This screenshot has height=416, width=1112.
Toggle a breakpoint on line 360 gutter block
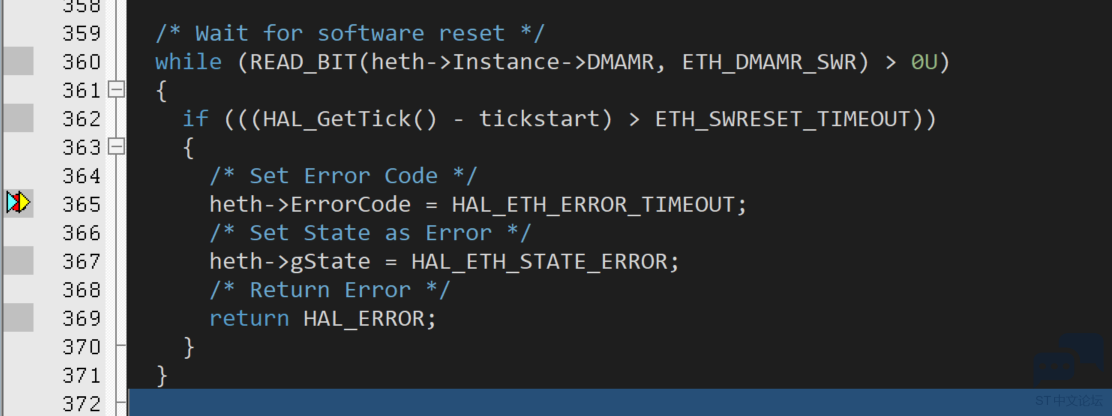click(x=18, y=61)
